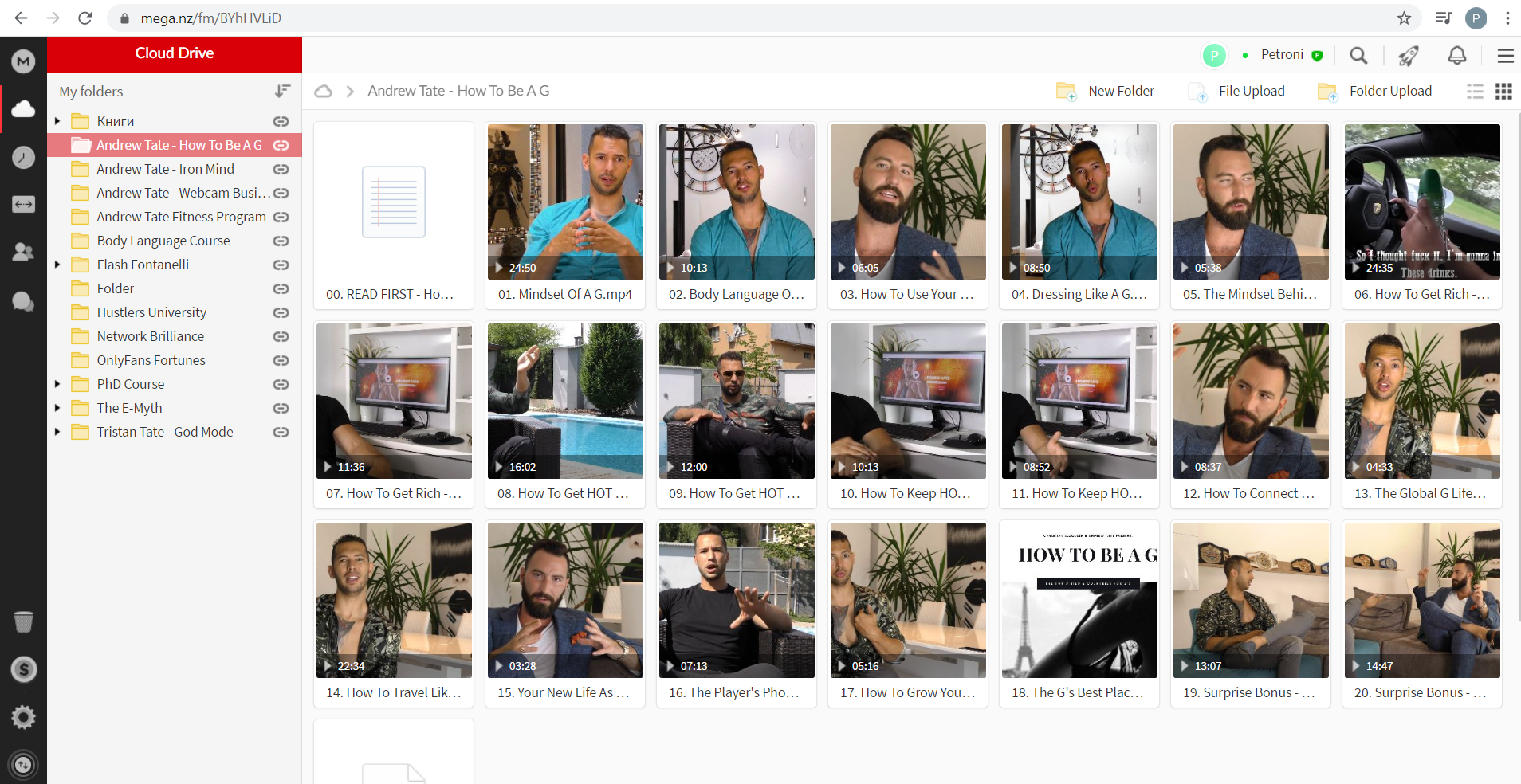
Task: Go back in browser history
Action: coord(22,18)
